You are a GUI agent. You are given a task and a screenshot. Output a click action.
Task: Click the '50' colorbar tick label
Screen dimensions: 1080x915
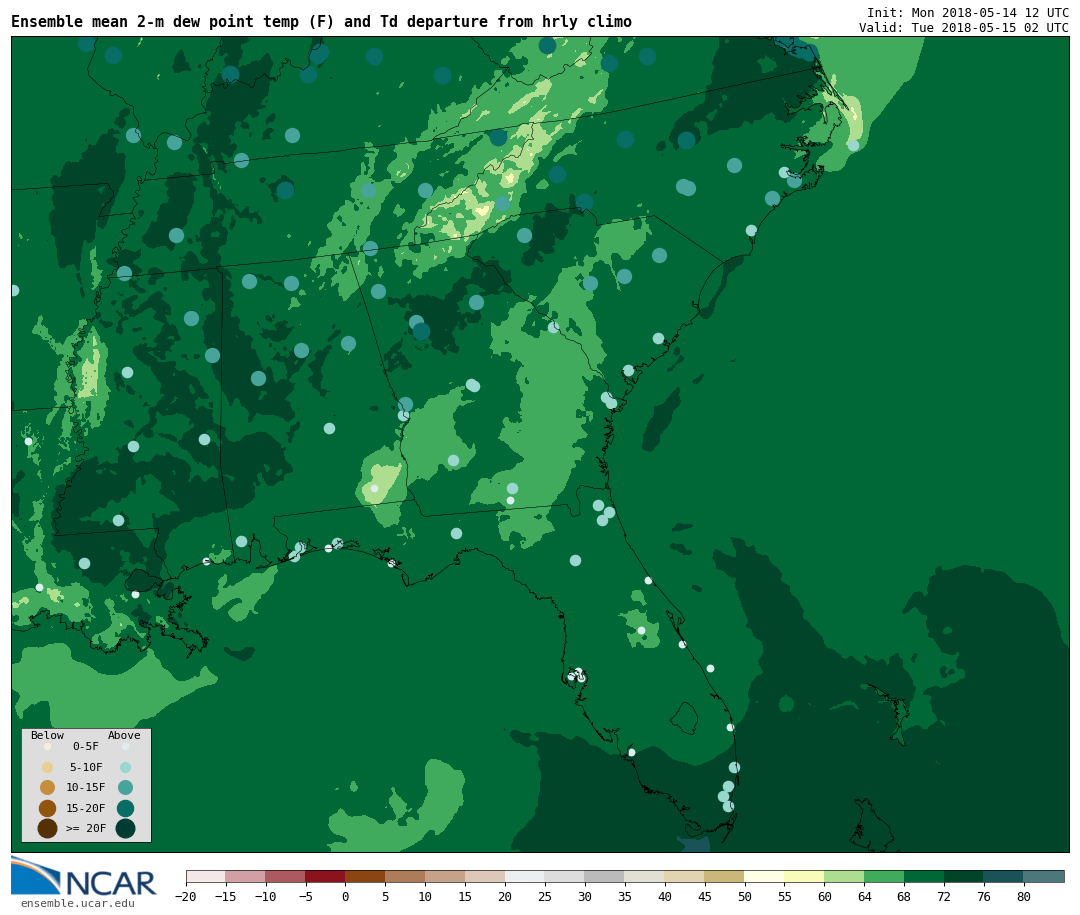[x=745, y=896]
